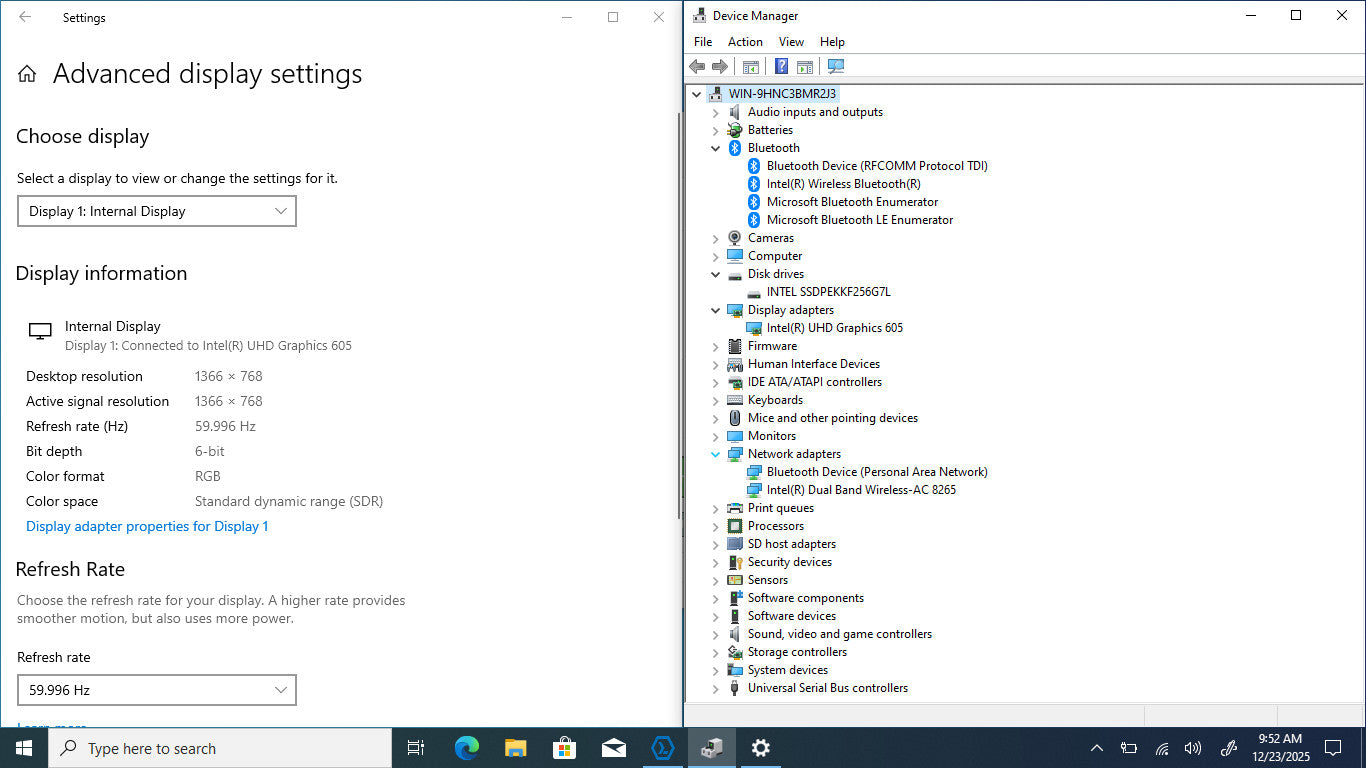Image resolution: width=1366 pixels, height=768 pixels.
Task: Click the Back arrow in Device Manager toolbar
Action: (x=697, y=67)
